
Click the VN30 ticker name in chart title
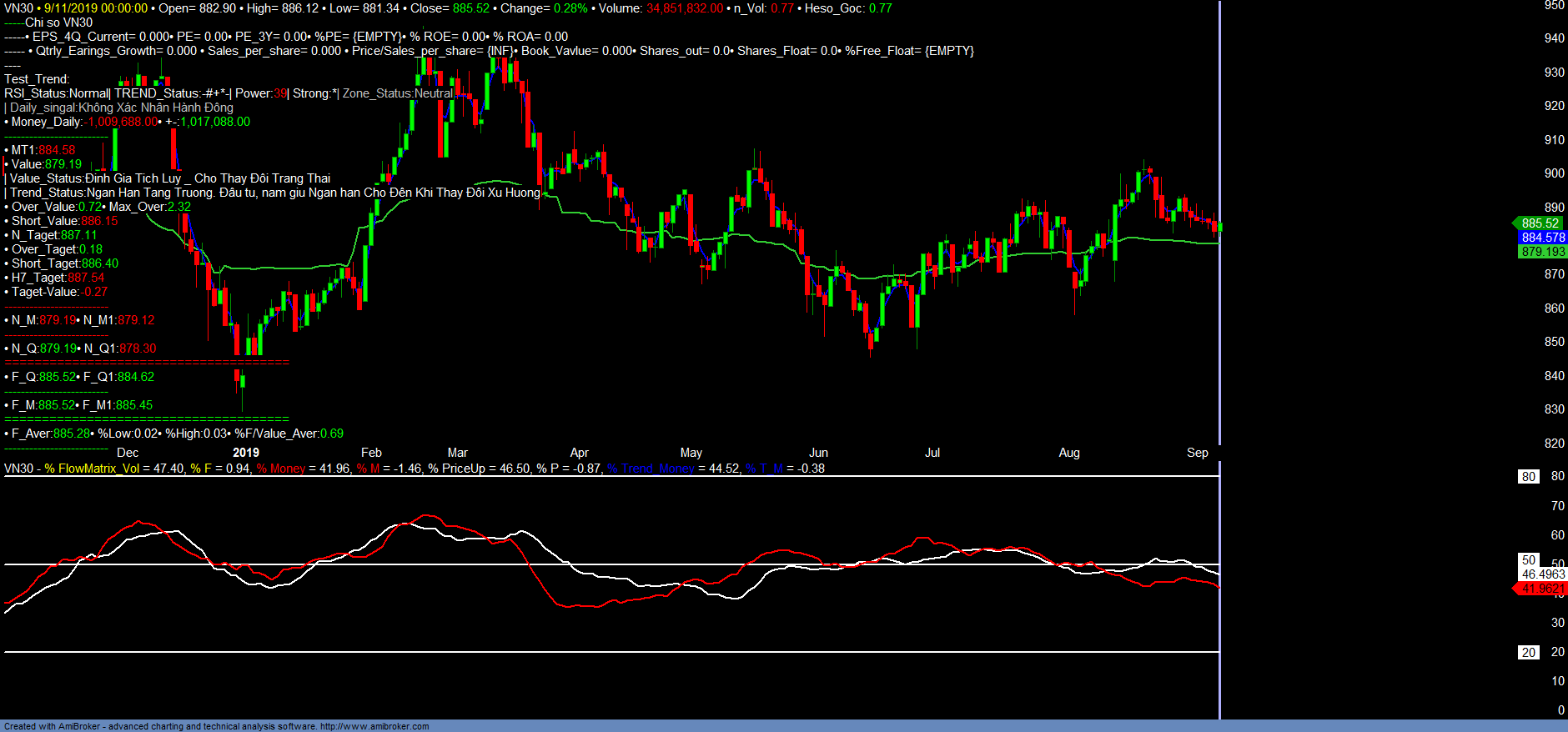coord(18,8)
